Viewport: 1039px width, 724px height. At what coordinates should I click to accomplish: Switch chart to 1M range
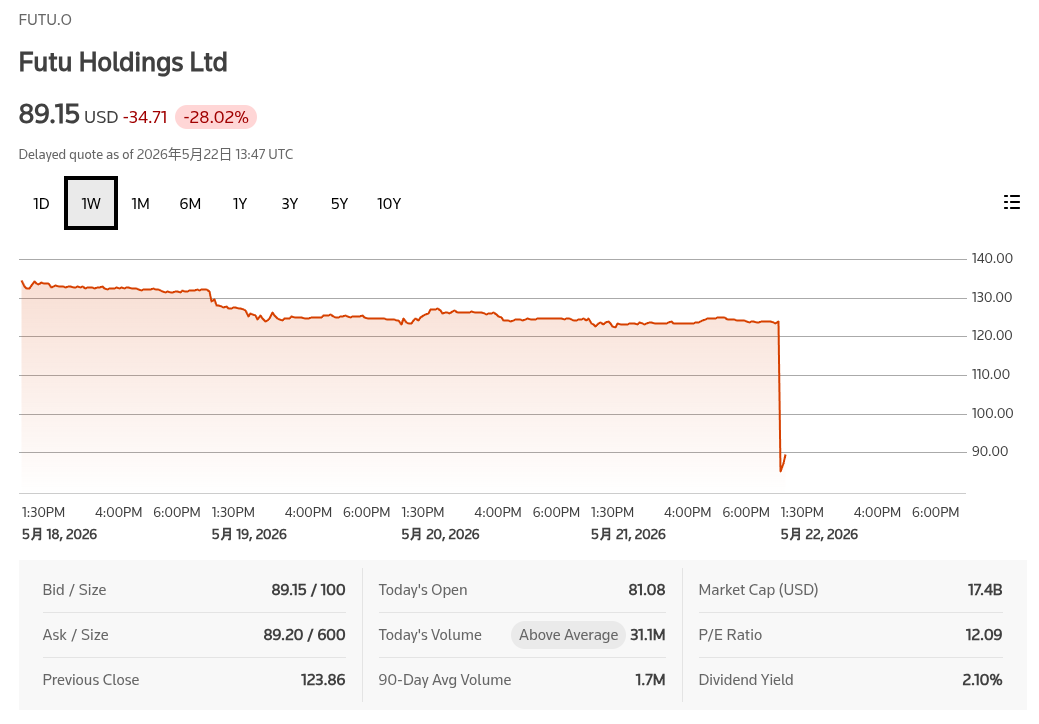click(x=140, y=203)
